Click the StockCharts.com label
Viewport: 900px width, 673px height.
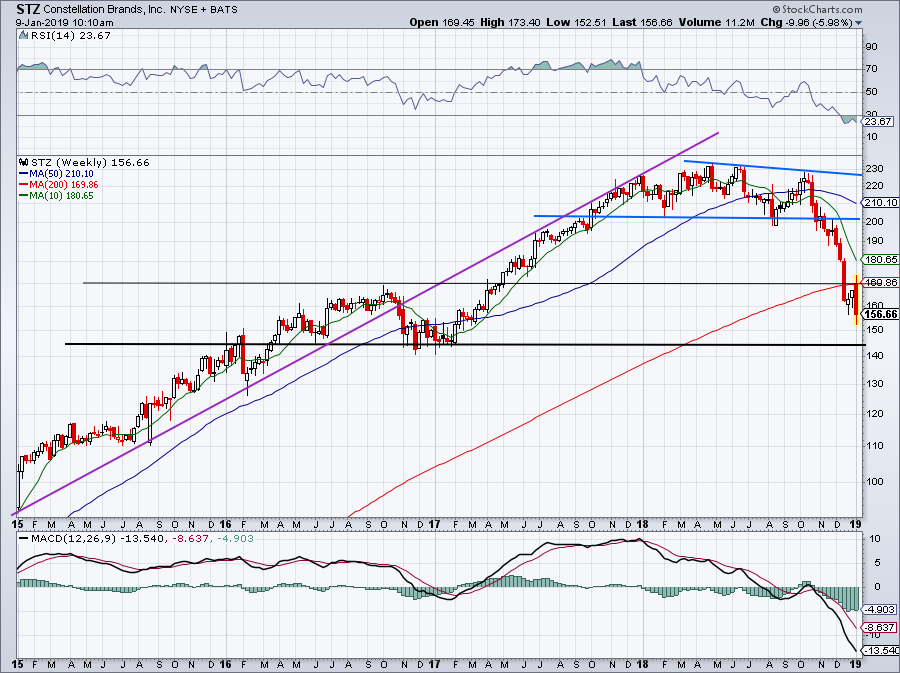(x=817, y=9)
